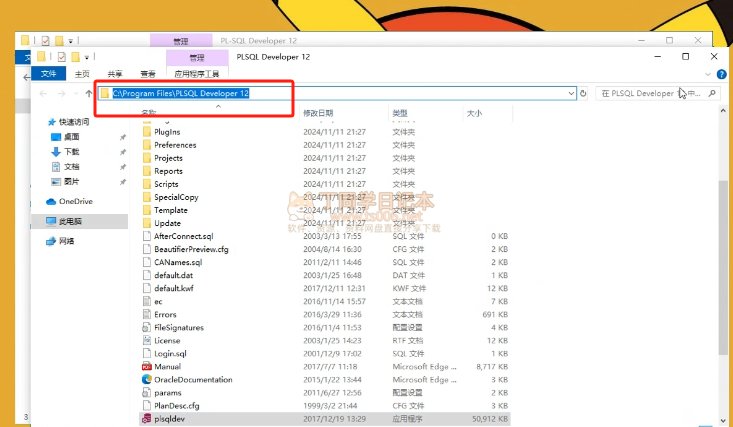Sort by 类型 column header
Screen dimensions: 733x427
[400, 113]
